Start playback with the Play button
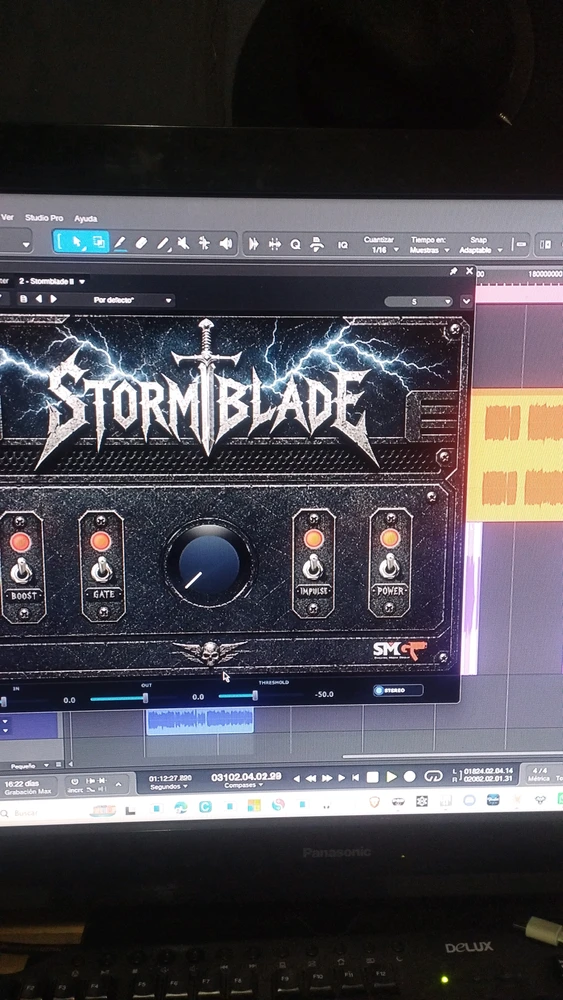 click(x=391, y=777)
